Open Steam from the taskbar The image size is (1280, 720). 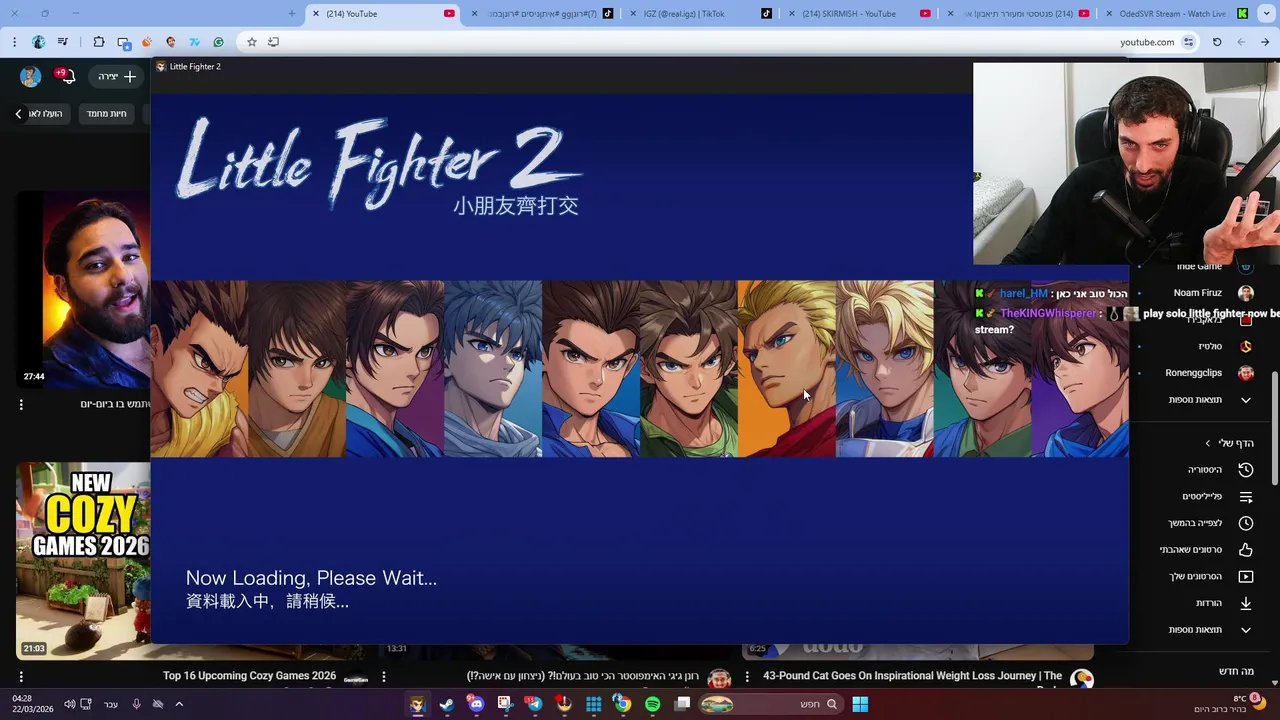[446, 704]
